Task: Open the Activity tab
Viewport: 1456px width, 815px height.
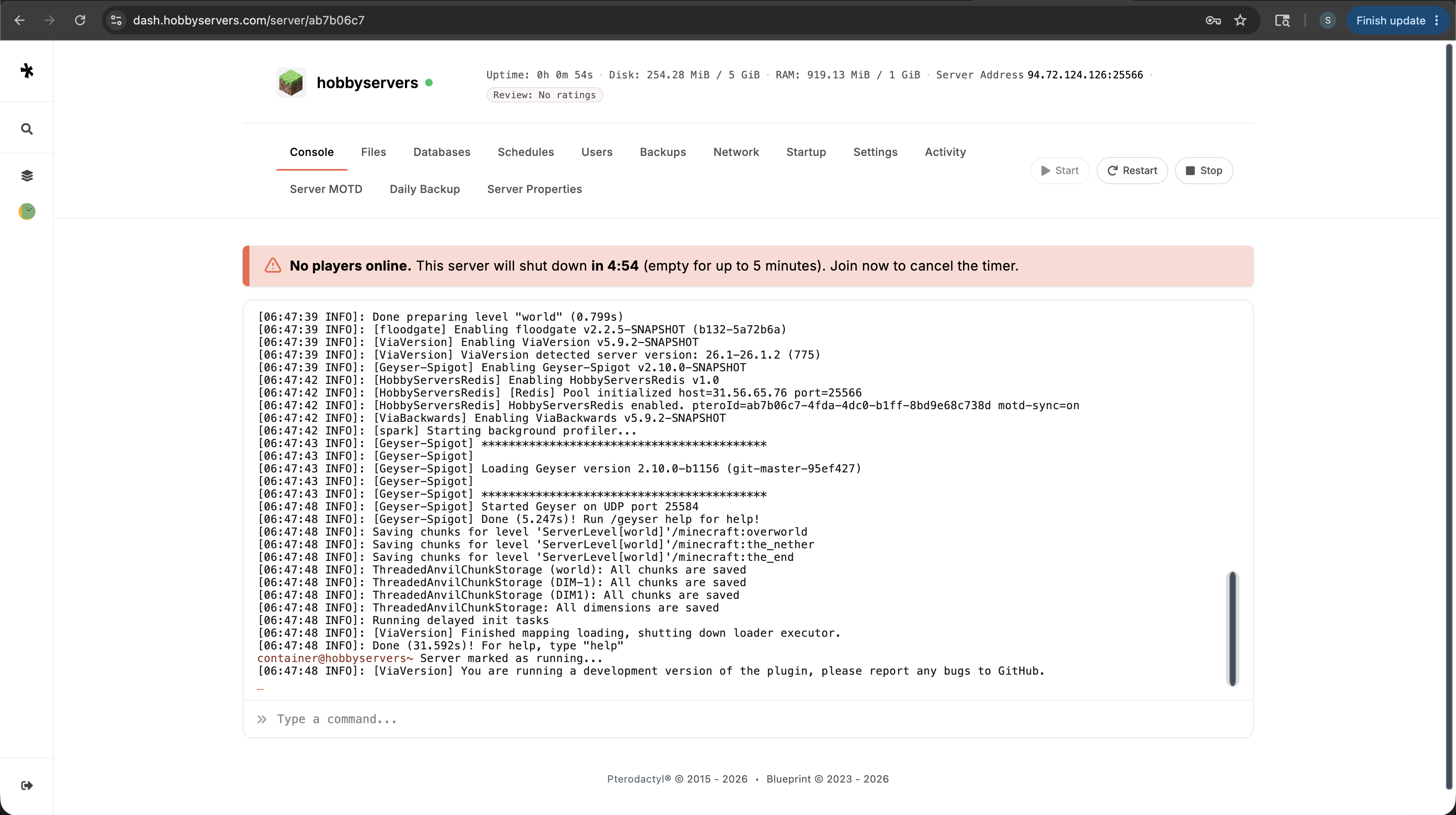Action: coord(946,152)
